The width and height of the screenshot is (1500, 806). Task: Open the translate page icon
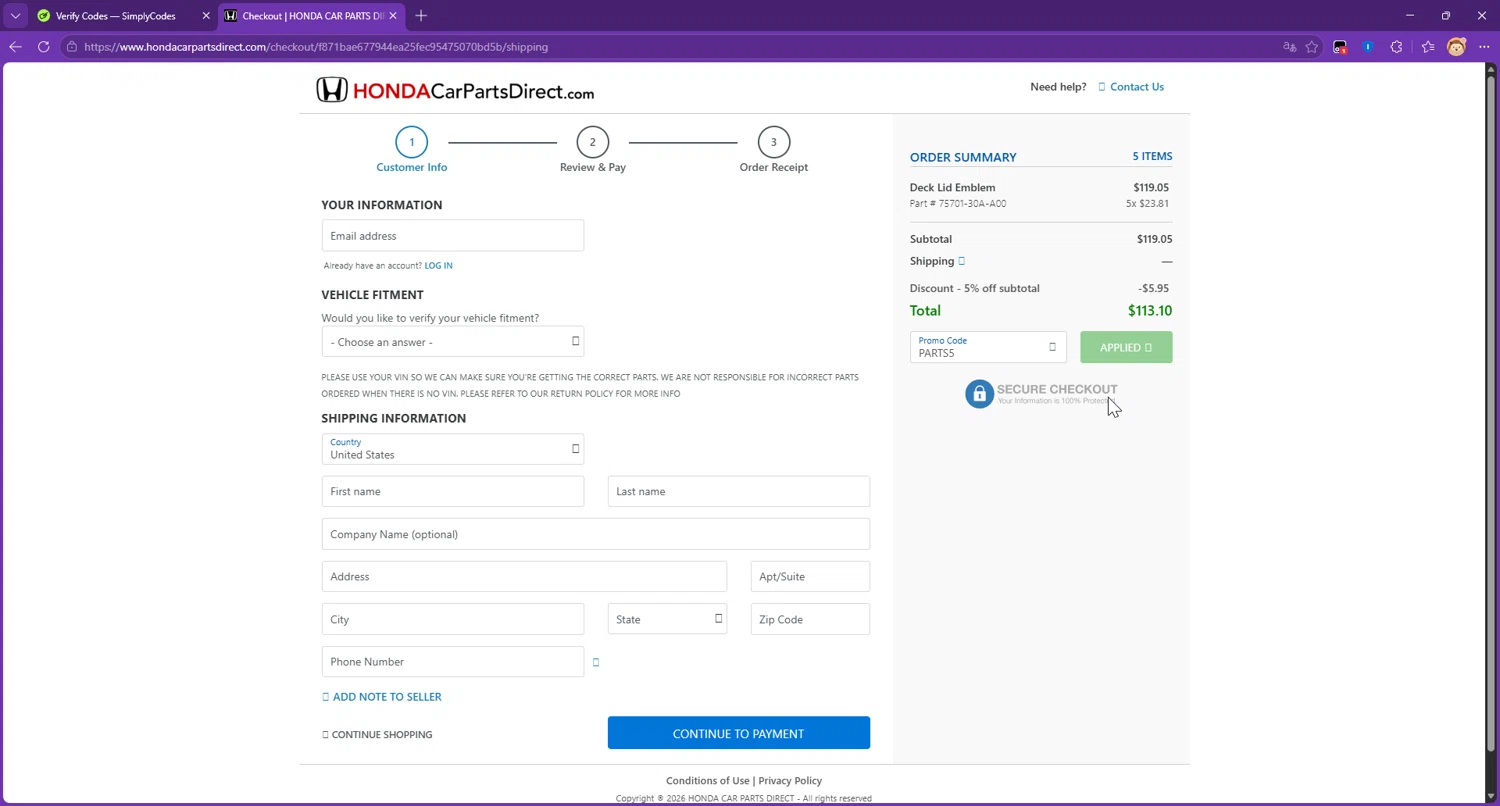[1289, 47]
